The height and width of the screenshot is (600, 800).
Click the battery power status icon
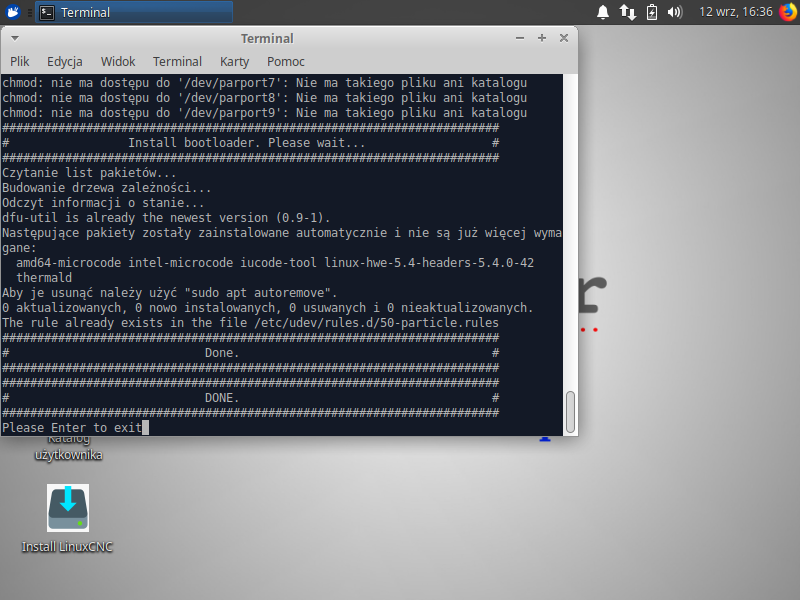point(652,12)
